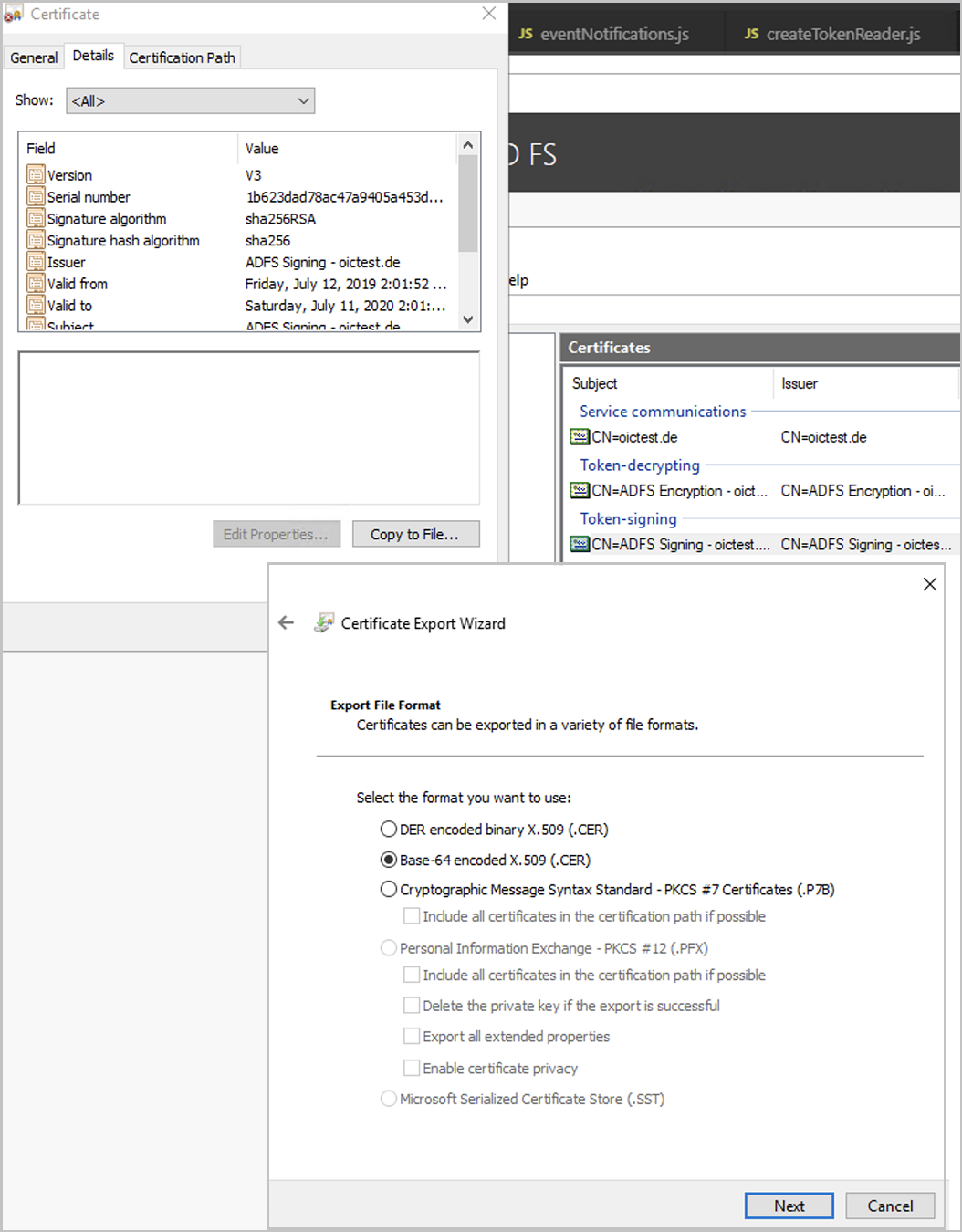Open the Certification Path tab
Viewport: 962px width, 1232px height.
182,57
